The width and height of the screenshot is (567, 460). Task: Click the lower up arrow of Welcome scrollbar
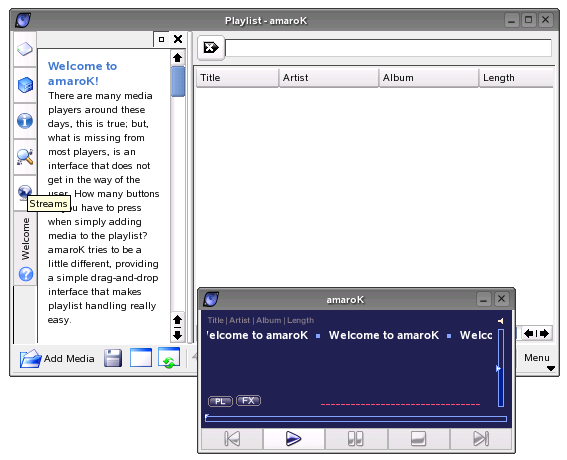pos(177,320)
